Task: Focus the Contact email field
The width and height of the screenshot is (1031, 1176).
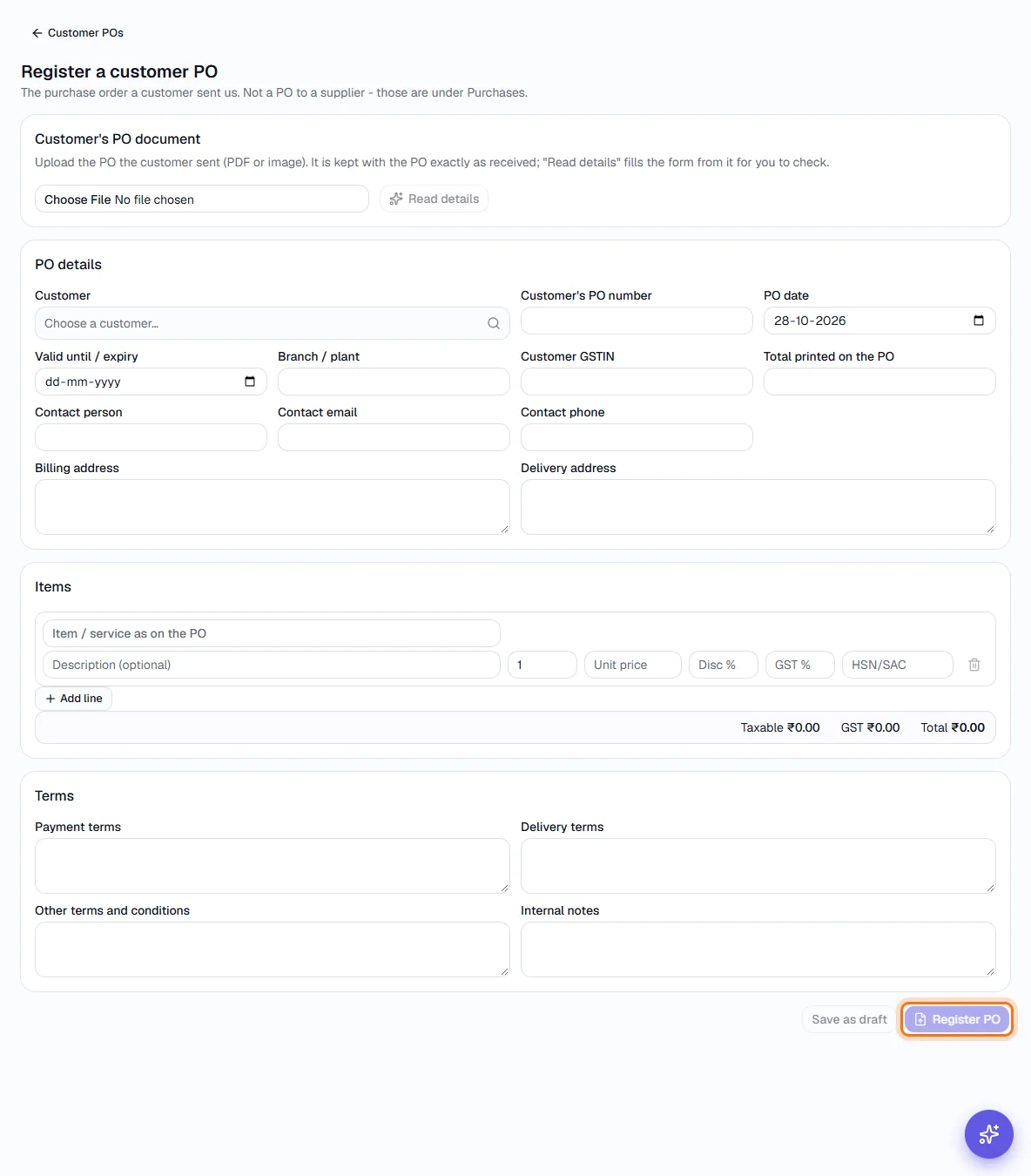Action: coord(394,437)
